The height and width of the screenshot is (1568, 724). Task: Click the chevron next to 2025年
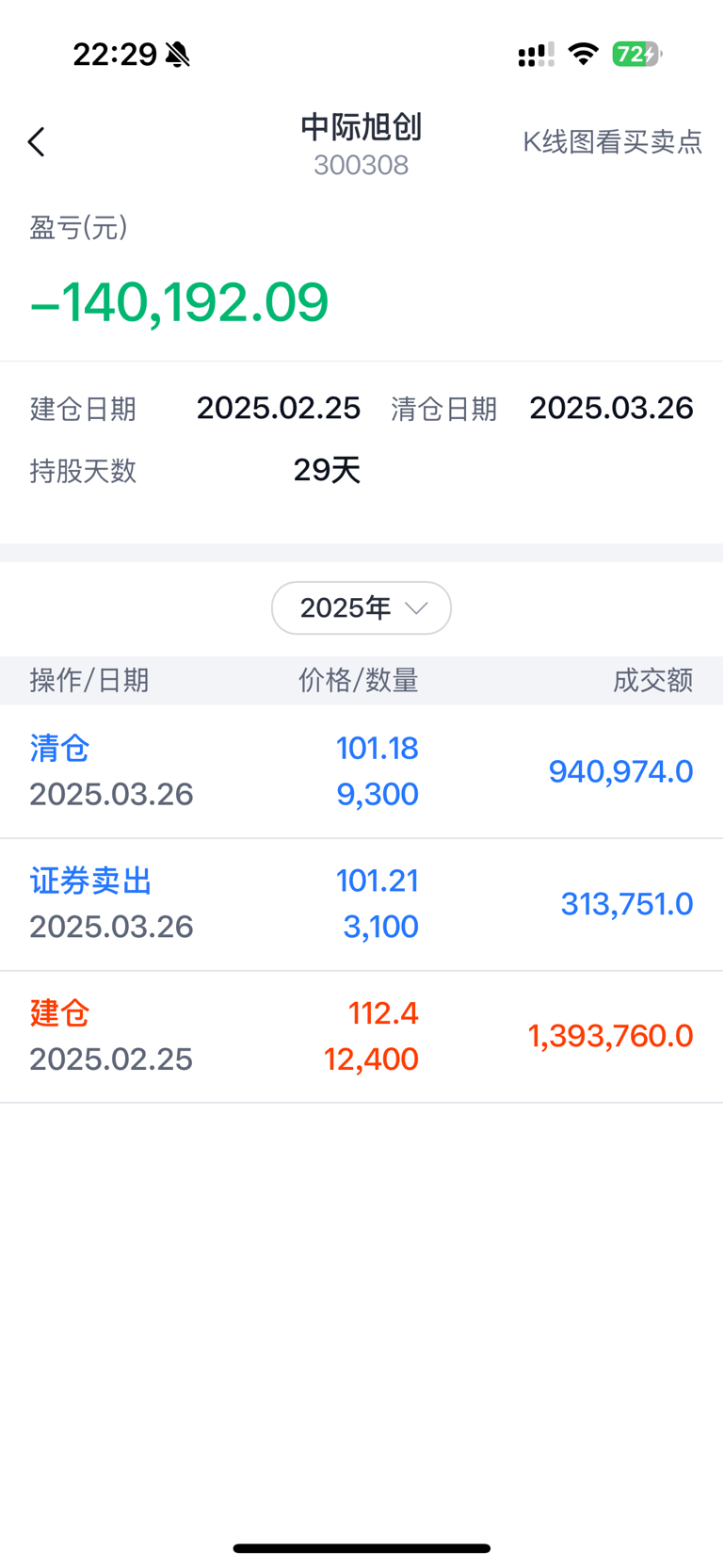(416, 608)
